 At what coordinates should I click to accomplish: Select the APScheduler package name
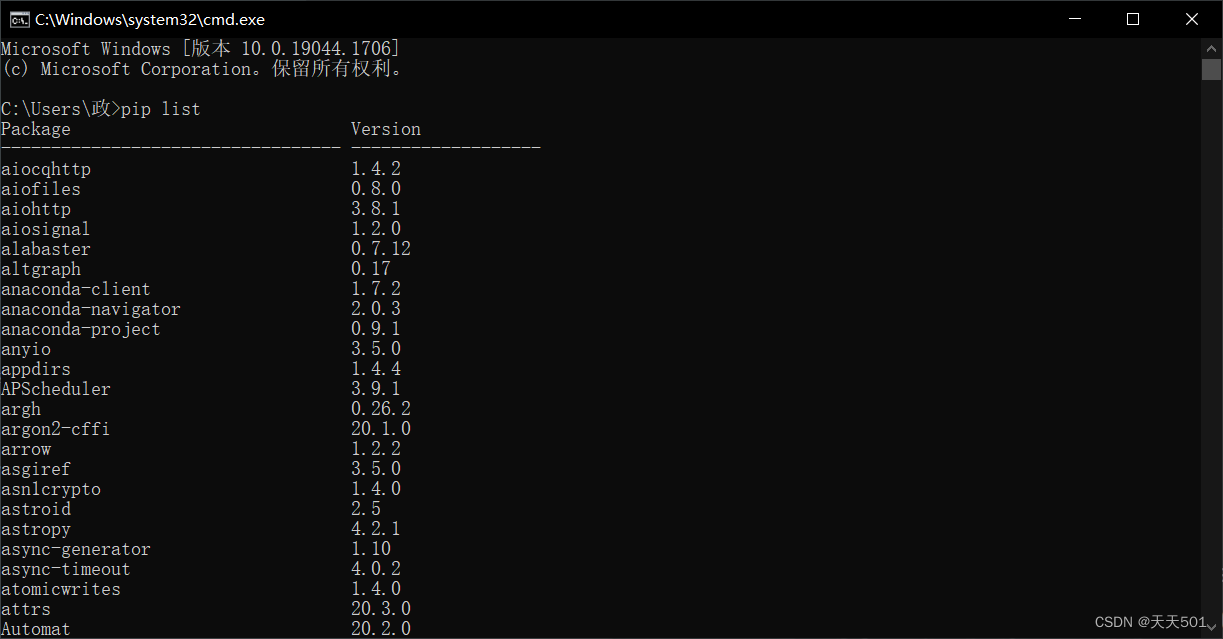[56, 389]
